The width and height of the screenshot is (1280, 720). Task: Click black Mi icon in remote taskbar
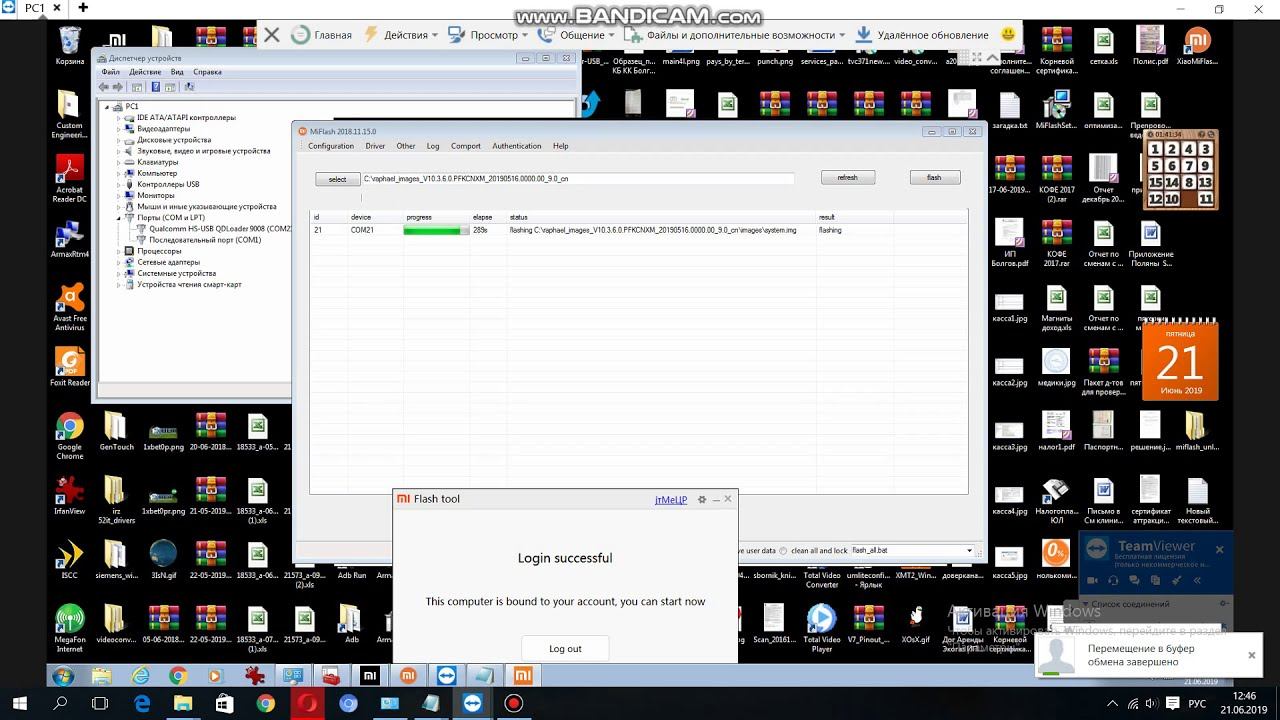click(x=370, y=677)
